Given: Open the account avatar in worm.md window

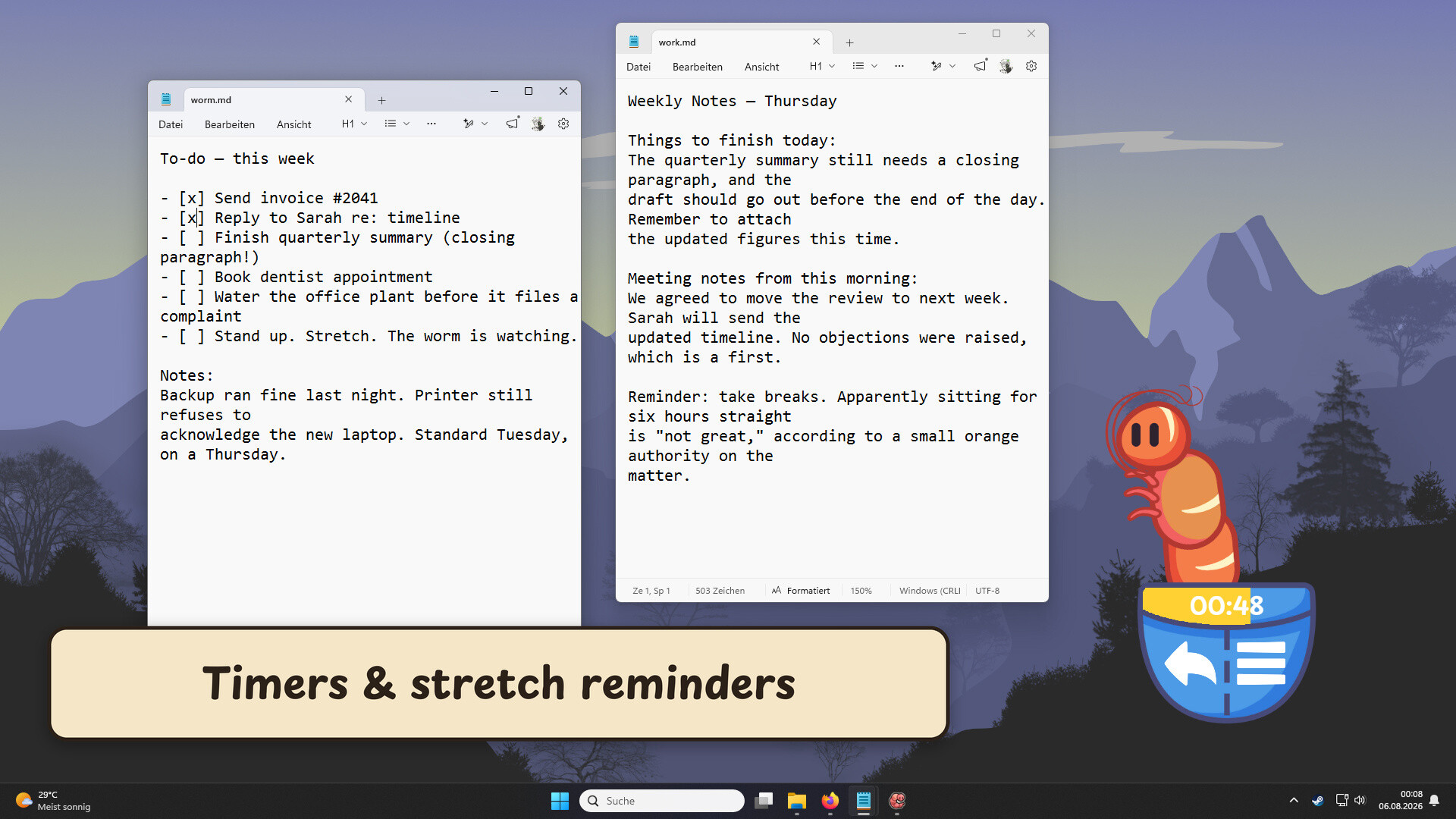Looking at the screenshot, I should coord(538,124).
